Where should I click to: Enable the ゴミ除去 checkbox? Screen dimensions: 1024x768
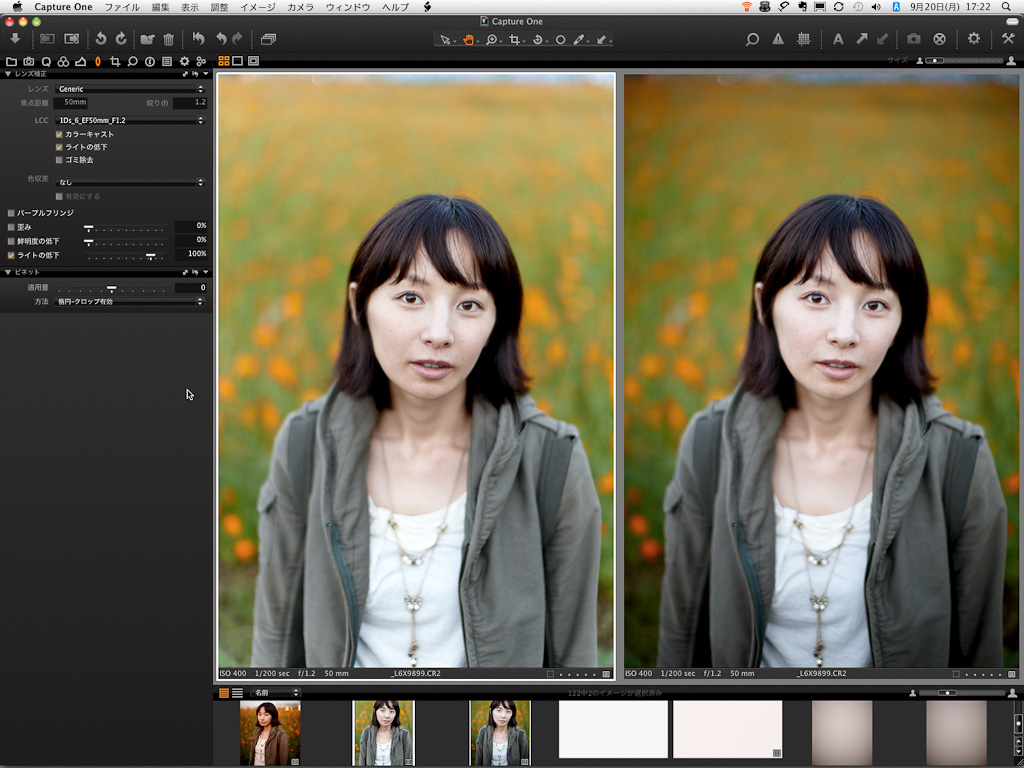click(x=59, y=160)
